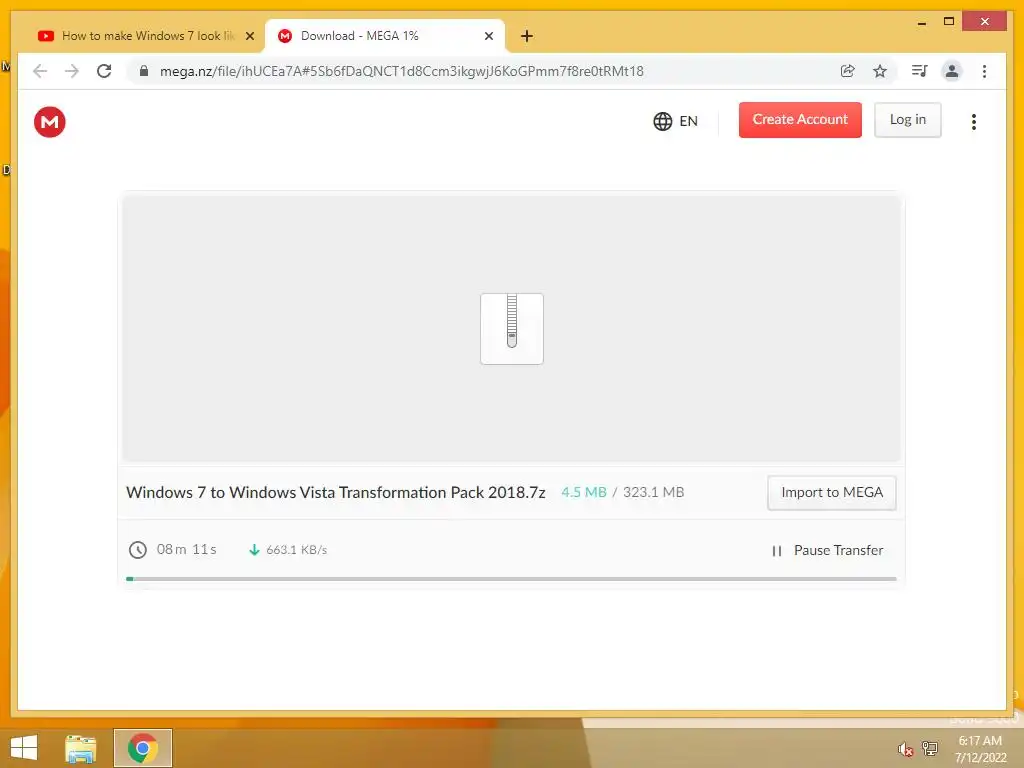1024x768 pixels.
Task: Click Import to MEGA button
Action: pyautogui.click(x=831, y=492)
